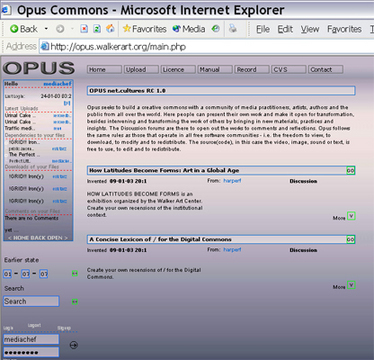Go to Home in OPUS navigation

[x=104, y=70]
